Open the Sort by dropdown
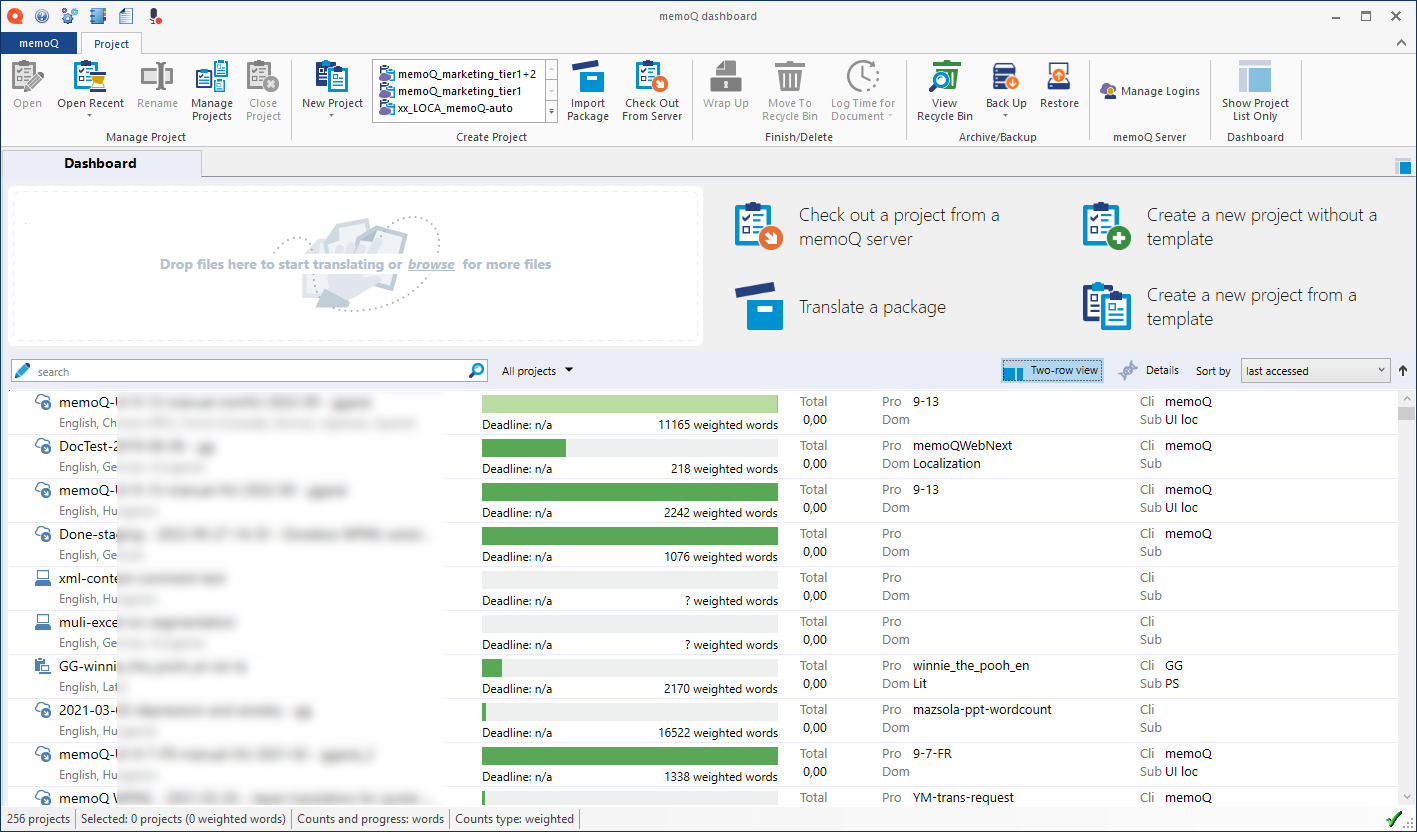The image size is (1417, 832). click(x=1315, y=371)
